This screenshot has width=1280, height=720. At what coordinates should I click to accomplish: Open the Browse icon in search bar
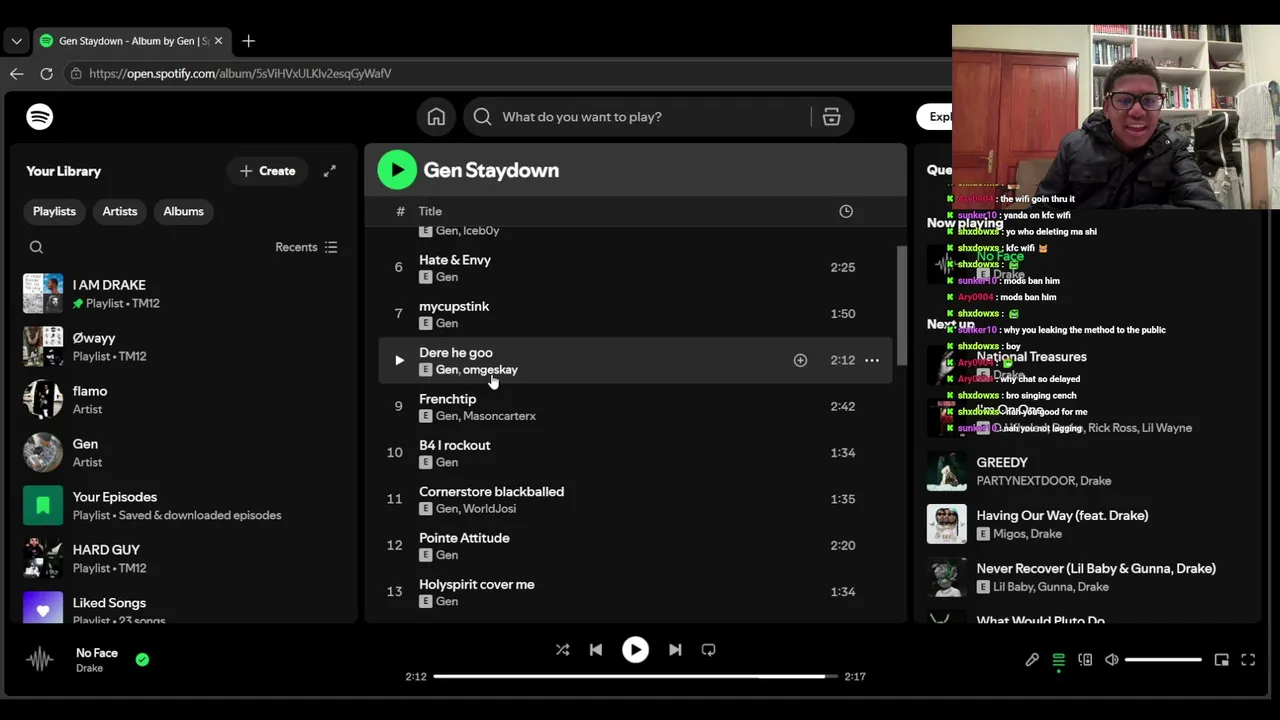[831, 117]
